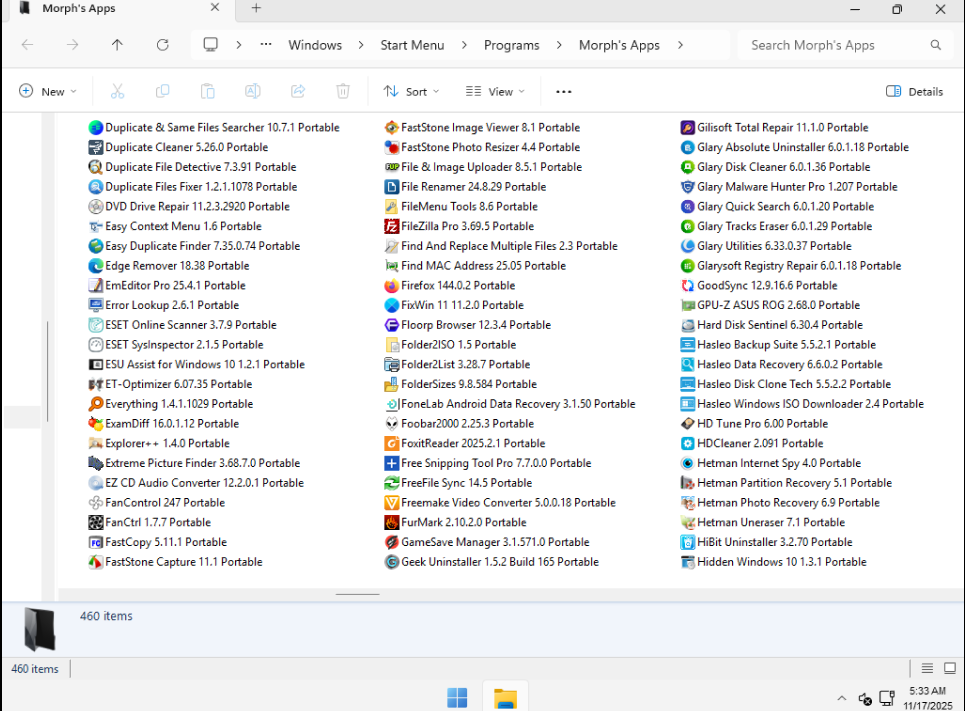Open the View options dropdown
Image resolution: width=965 pixels, height=711 pixels.
[x=495, y=91]
